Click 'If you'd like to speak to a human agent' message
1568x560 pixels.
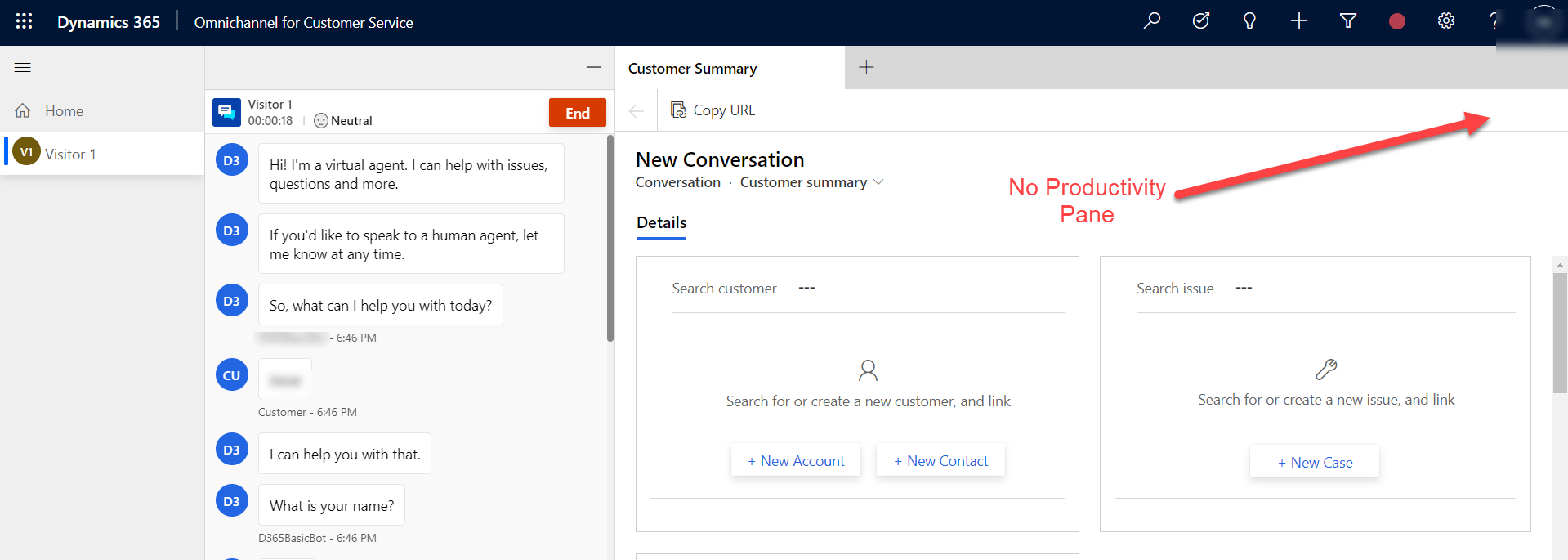point(411,244)
